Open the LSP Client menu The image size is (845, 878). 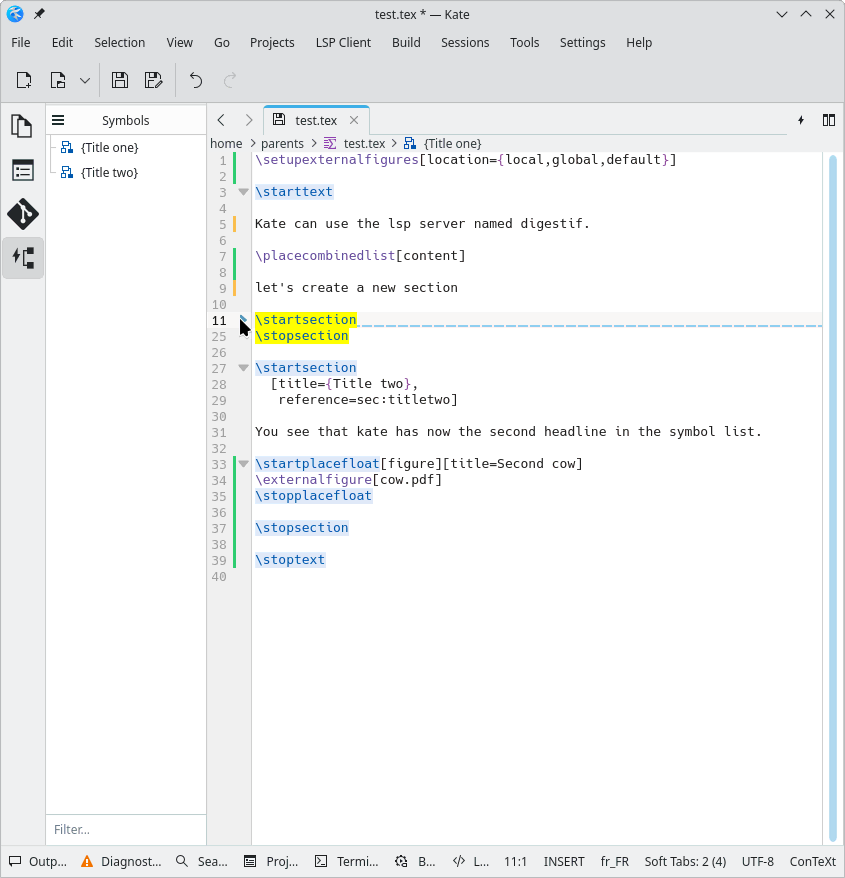pos(343,42)
